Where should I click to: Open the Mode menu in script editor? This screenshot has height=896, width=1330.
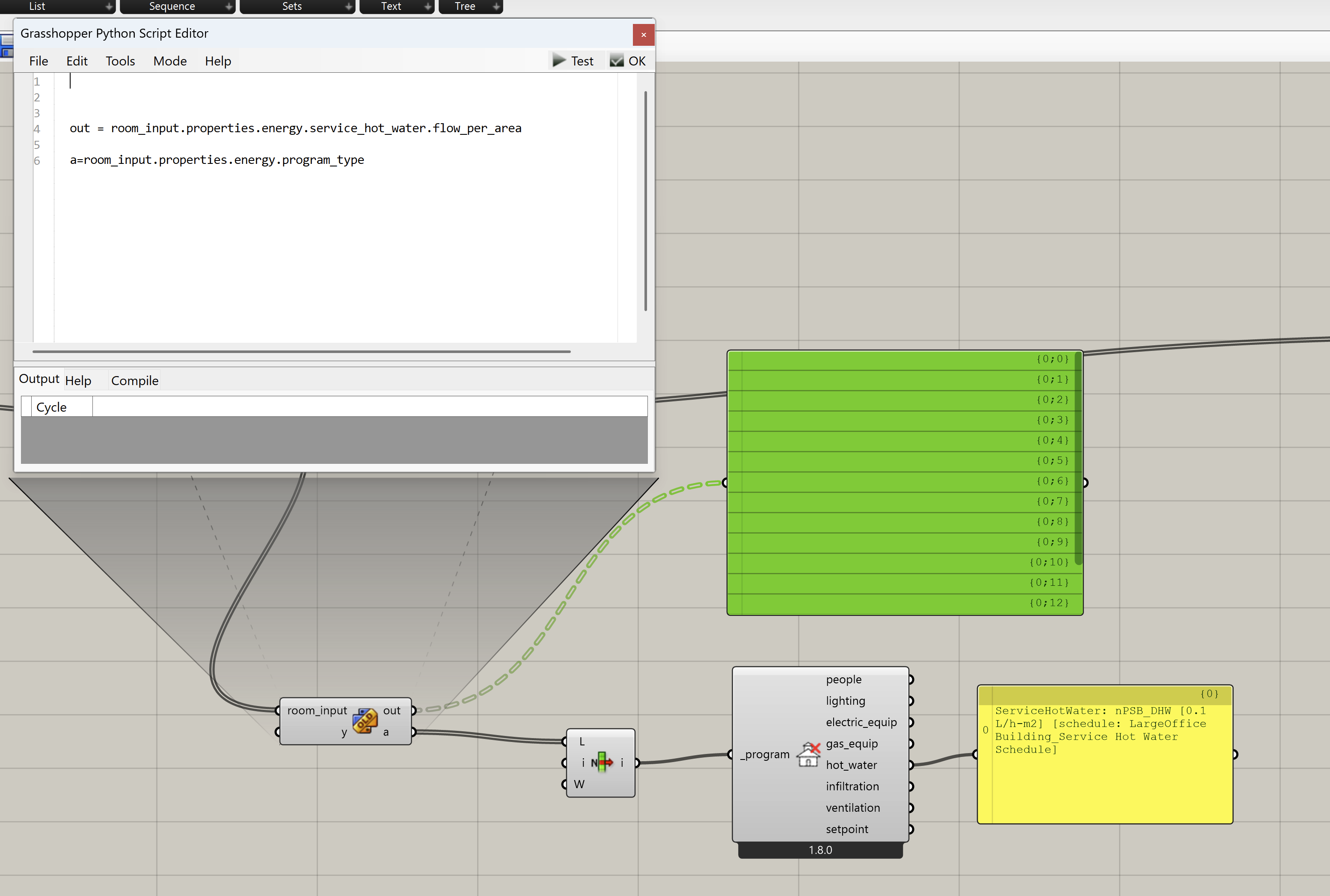tap(170, 61)
